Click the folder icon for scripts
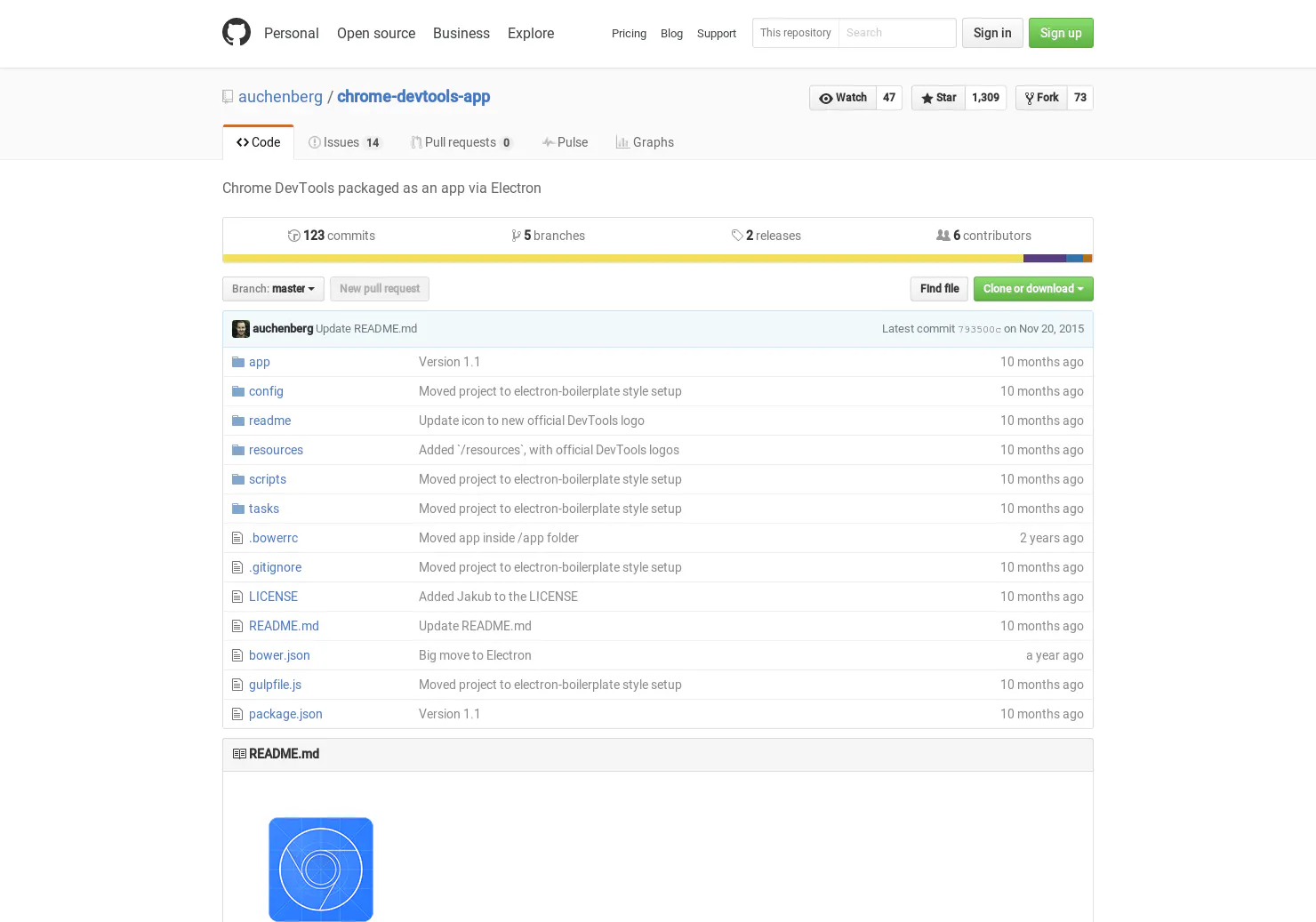1316x922 pixels. point(238,479)
